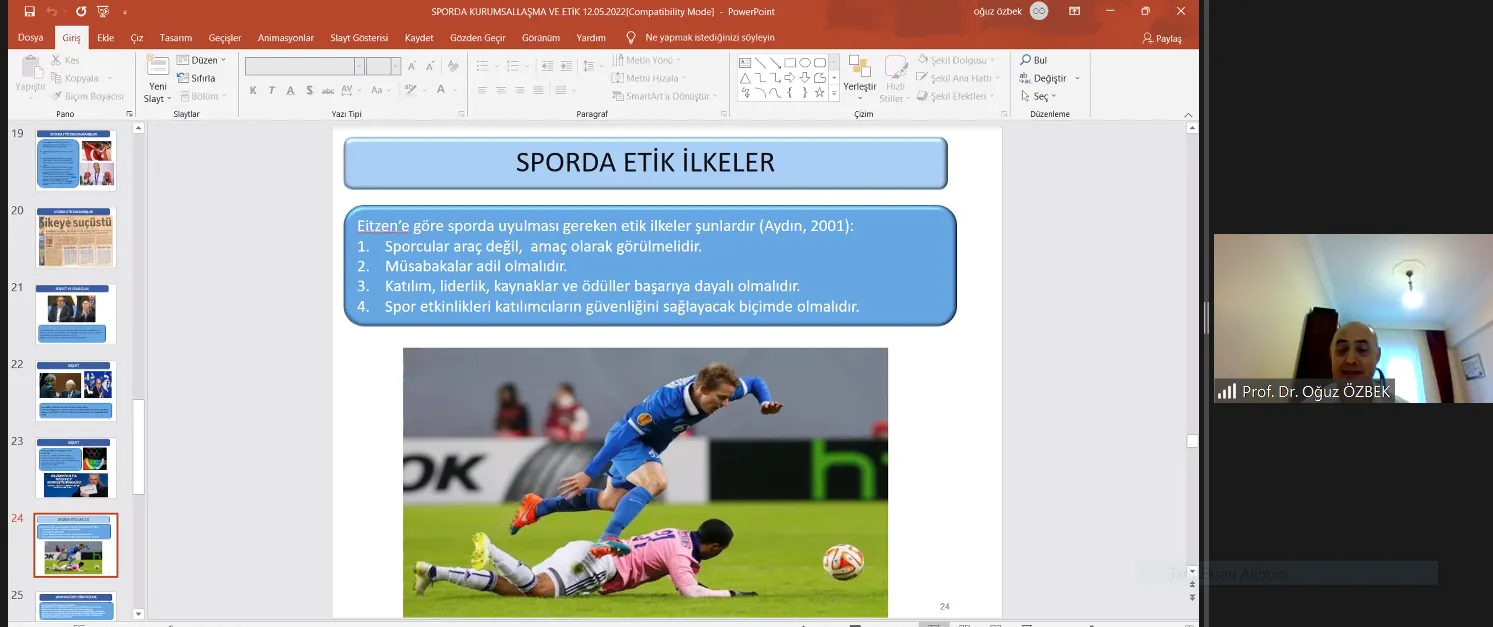Click the Save icon in quick access toolbar
This screenshot has height=627, width=1493.
[x=29, y=12]
